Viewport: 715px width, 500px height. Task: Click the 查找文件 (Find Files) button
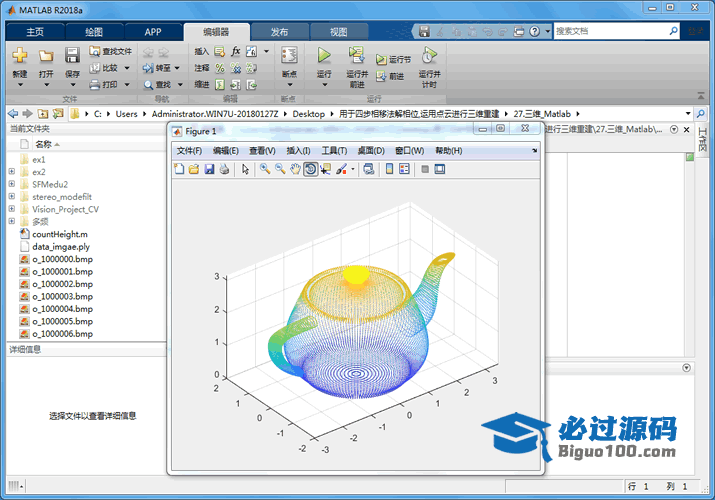pos(110,51)
